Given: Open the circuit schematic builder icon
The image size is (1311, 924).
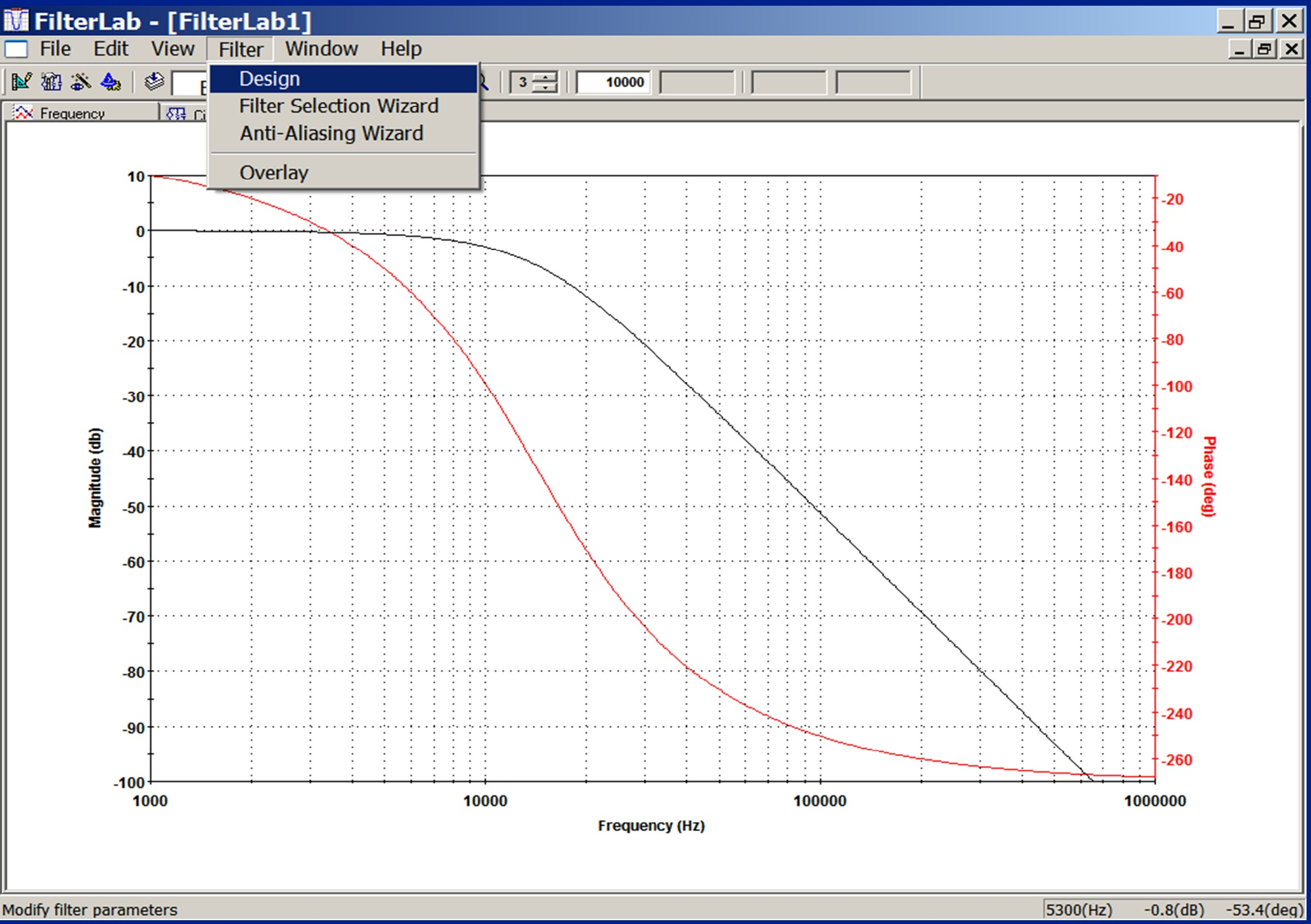Looking at the screenshot, I should tap(51, 81).
